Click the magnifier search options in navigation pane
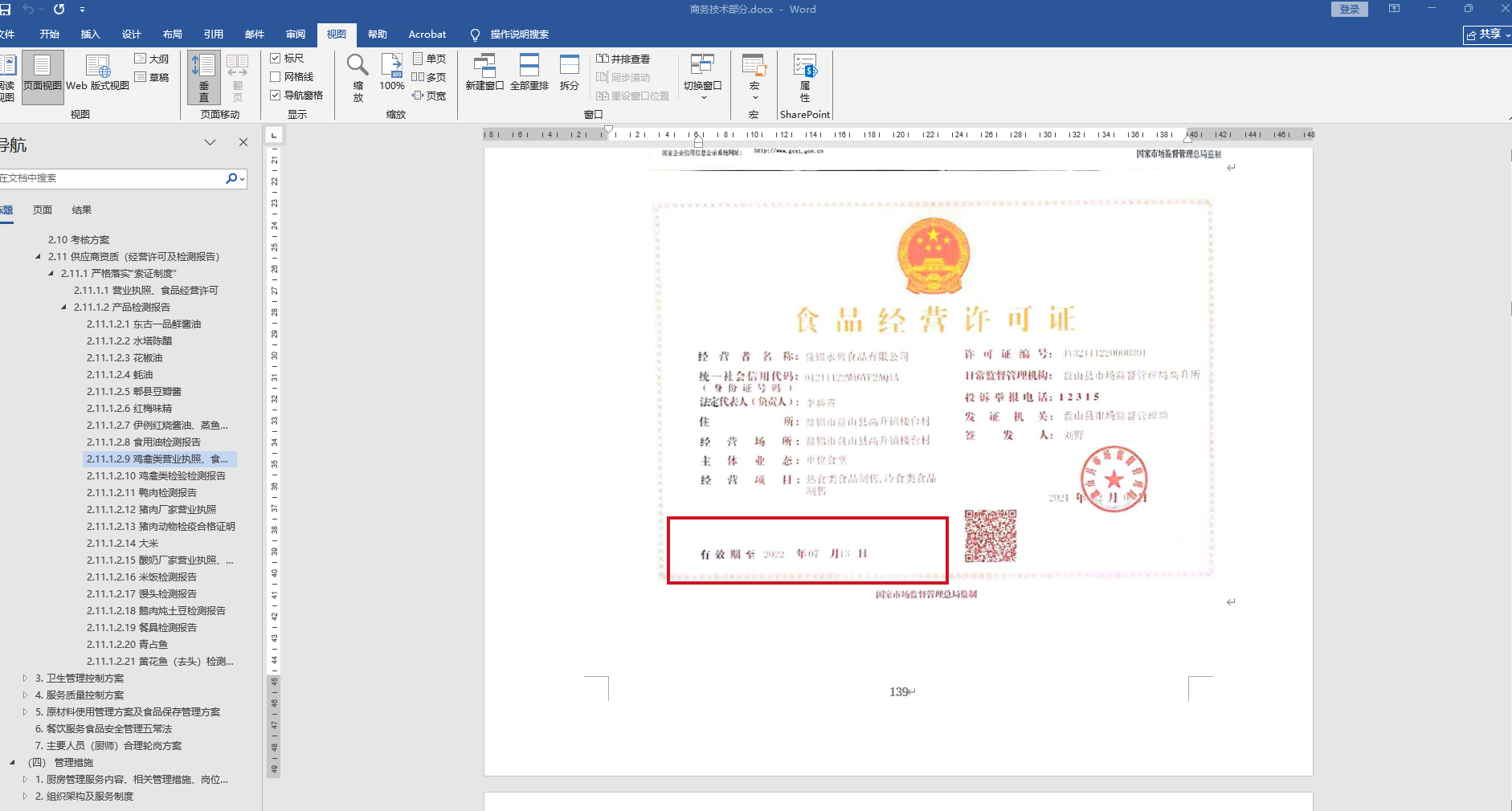 (x=234, y=178)
